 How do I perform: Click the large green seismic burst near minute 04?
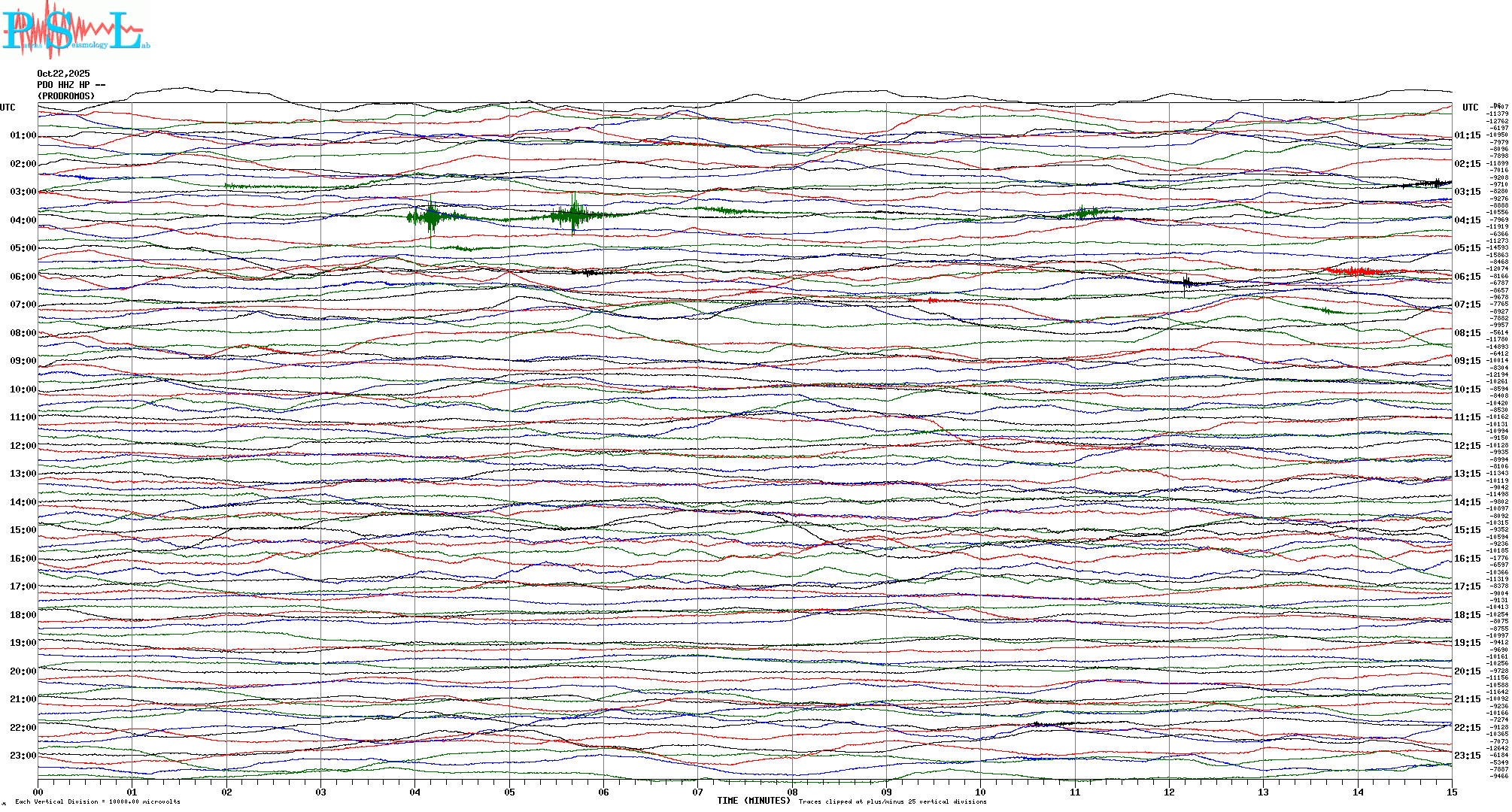pos(431,217)
